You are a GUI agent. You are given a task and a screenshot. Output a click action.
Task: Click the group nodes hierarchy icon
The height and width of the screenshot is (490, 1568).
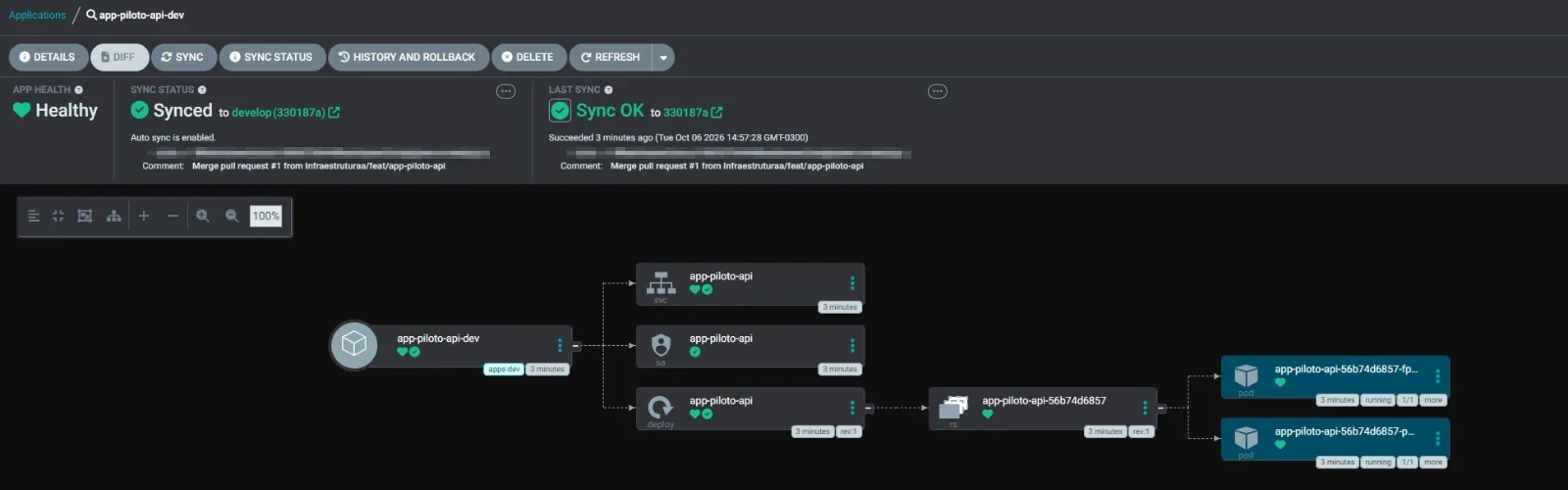point(114,216)
